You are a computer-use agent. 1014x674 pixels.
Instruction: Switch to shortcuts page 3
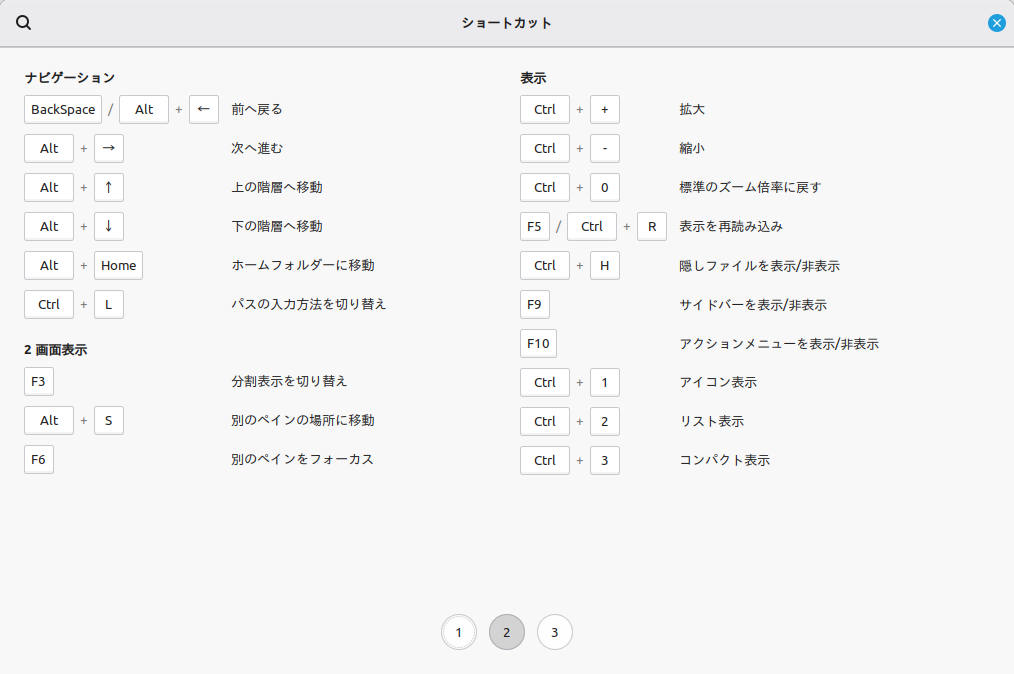(555, 632)
